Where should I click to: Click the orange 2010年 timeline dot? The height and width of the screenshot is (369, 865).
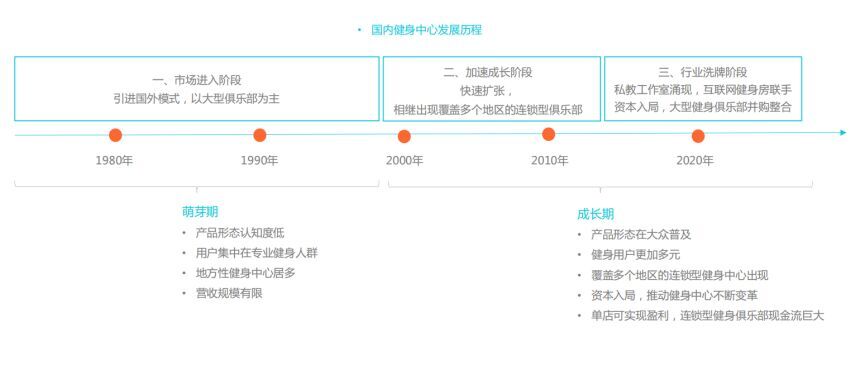(548, 134)
